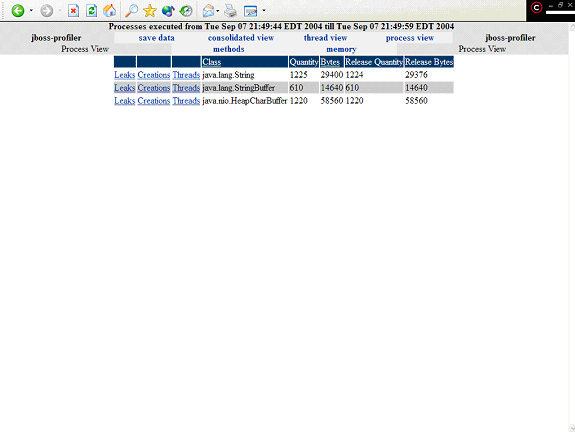Image resolution: width=575 pixels, height=432 pixels.
Task: Expand the Back button history dropdown arrow
Action: [31, 11]
